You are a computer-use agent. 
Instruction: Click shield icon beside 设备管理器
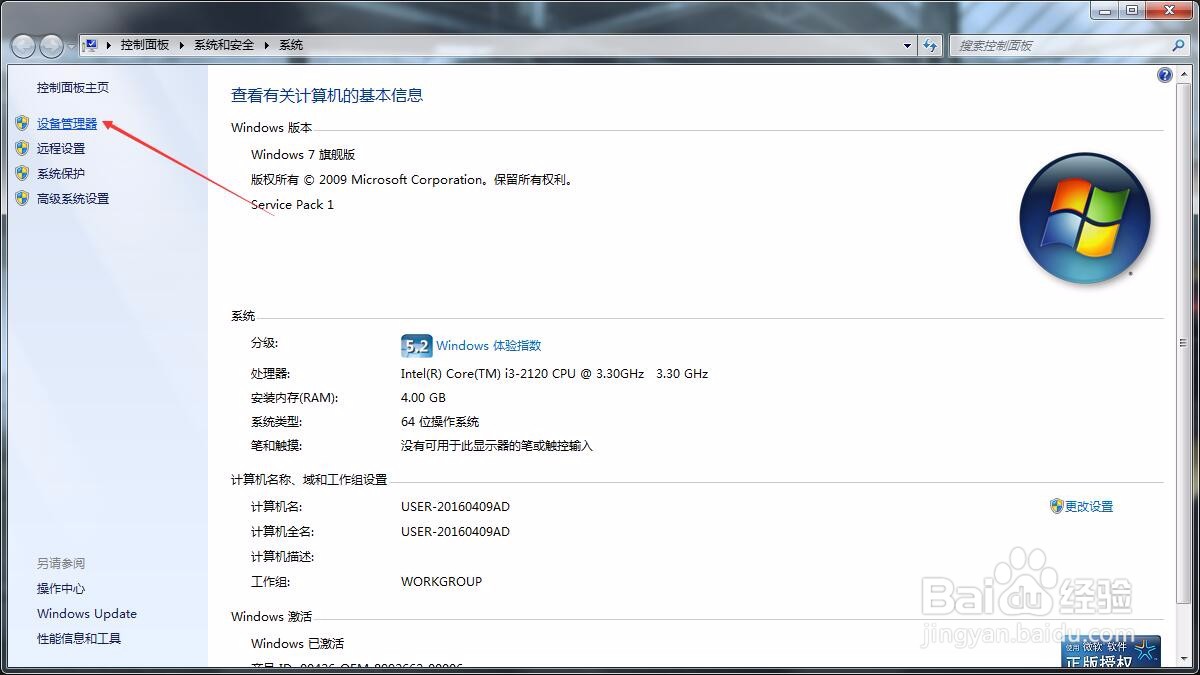[x=22, y=123]
